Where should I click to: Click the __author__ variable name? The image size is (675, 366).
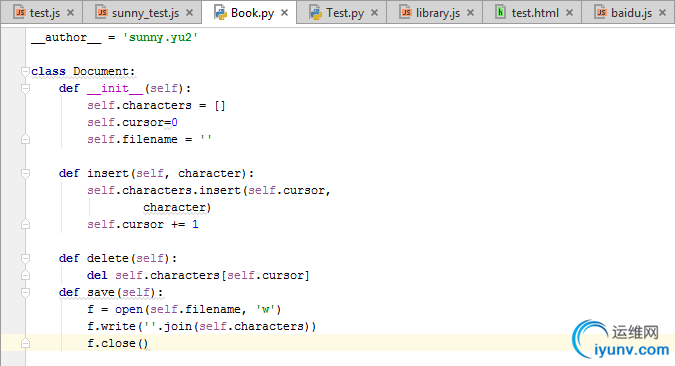(66, 37)
